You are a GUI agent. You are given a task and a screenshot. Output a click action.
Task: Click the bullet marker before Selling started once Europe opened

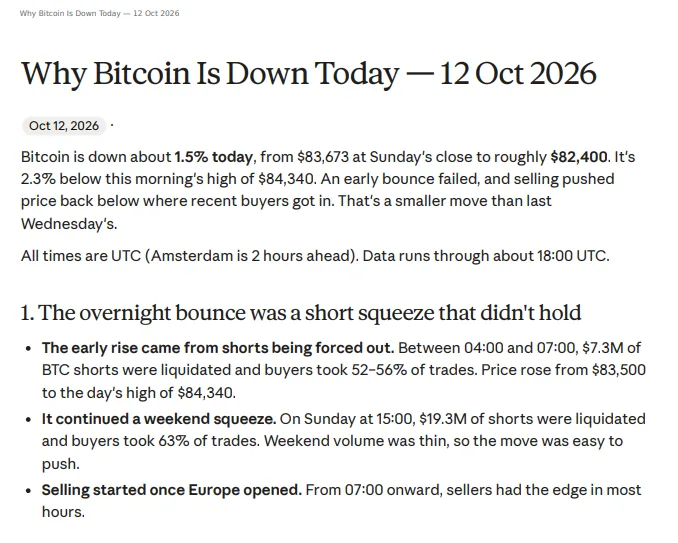click(x=29, y=490)
